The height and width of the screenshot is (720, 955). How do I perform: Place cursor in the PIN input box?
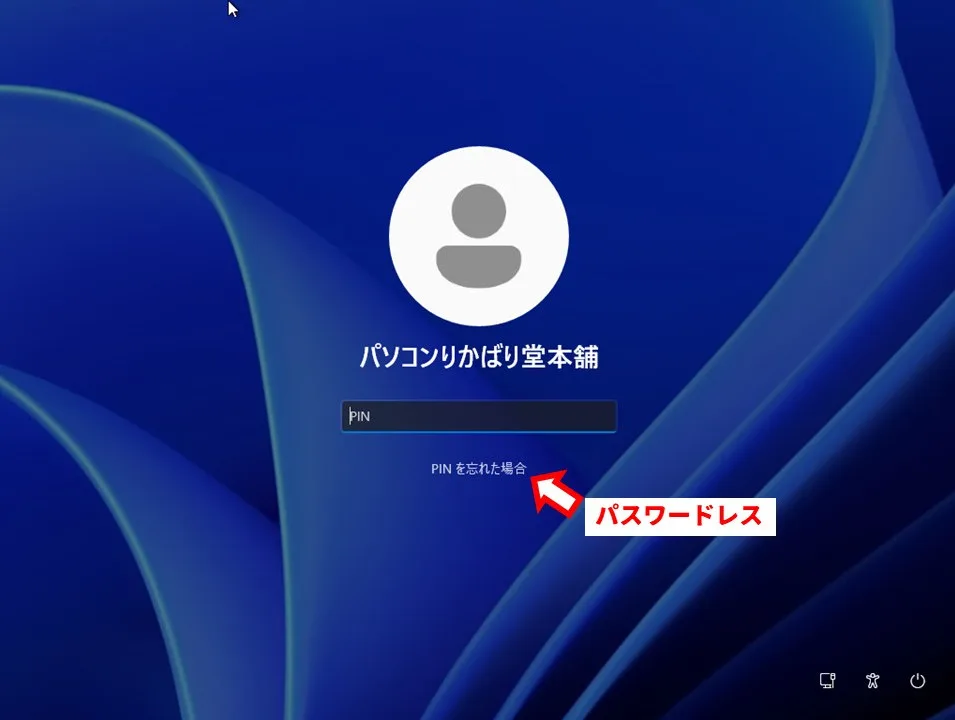click(478, 416)
